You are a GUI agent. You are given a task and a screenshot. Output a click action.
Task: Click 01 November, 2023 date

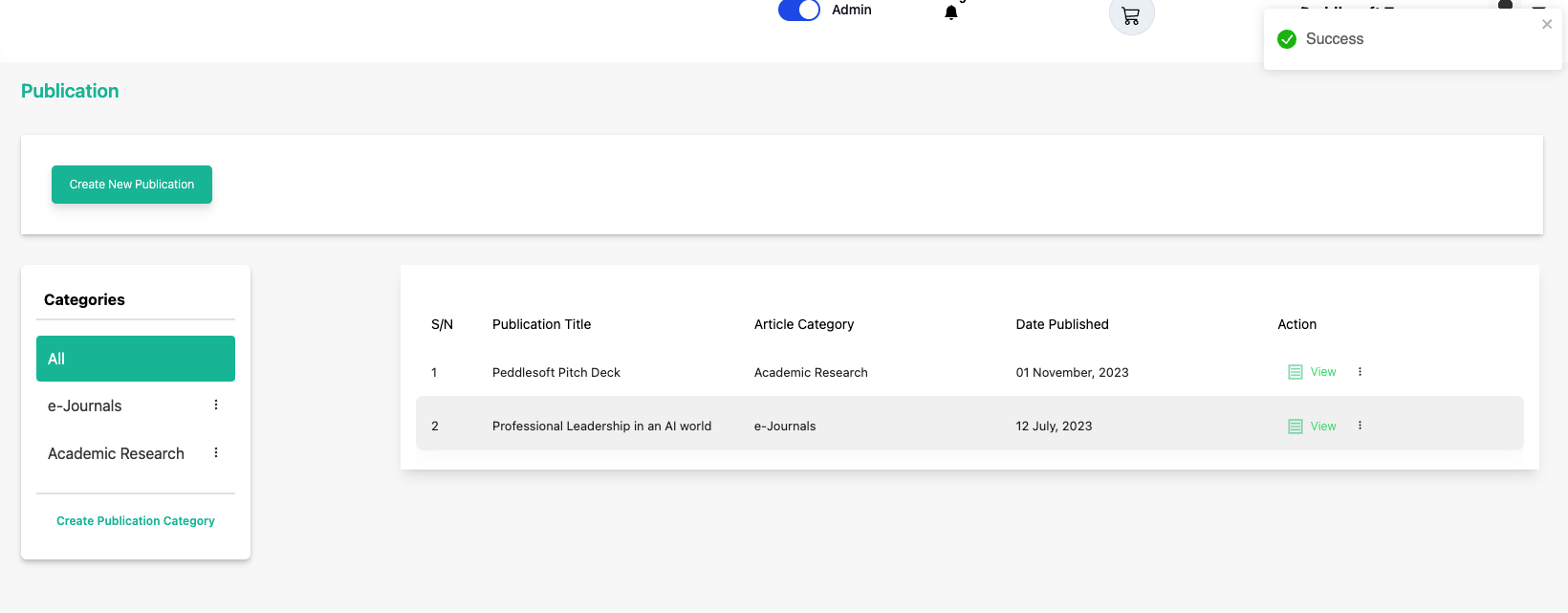pyautogui.click(x=1072, y=373)
